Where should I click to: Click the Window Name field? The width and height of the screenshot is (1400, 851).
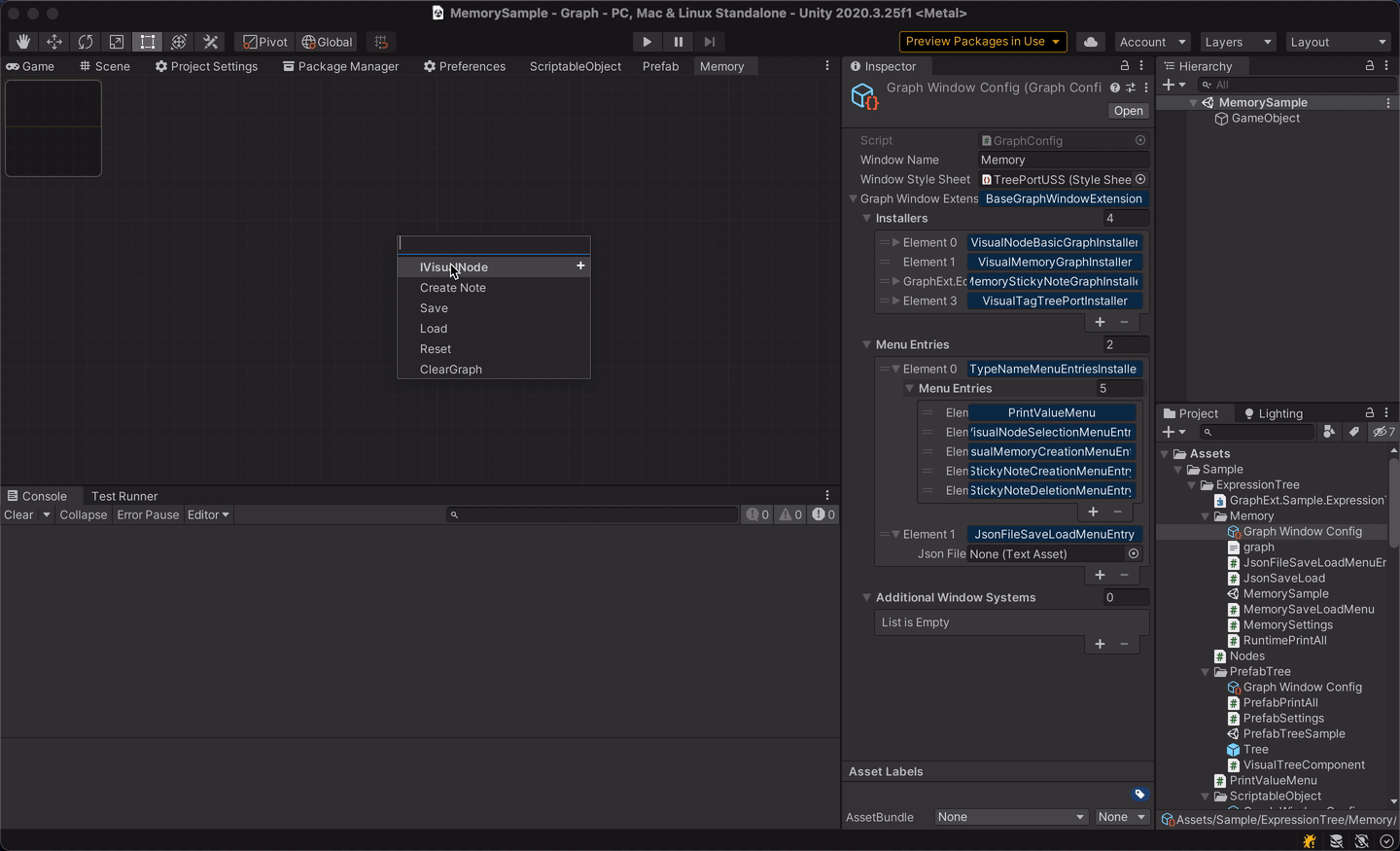point(1064,160)
